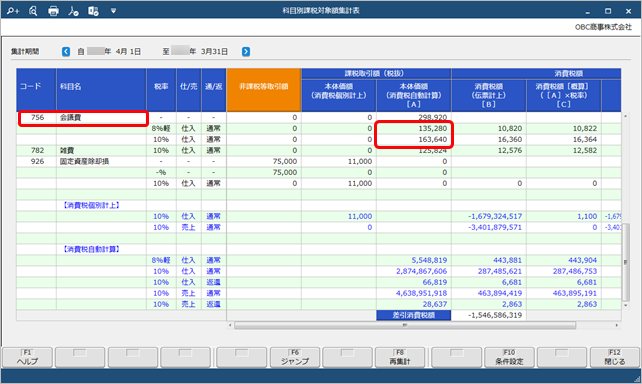
Task: Select the 28,637 returned sales amount
Action: [414, 305]
